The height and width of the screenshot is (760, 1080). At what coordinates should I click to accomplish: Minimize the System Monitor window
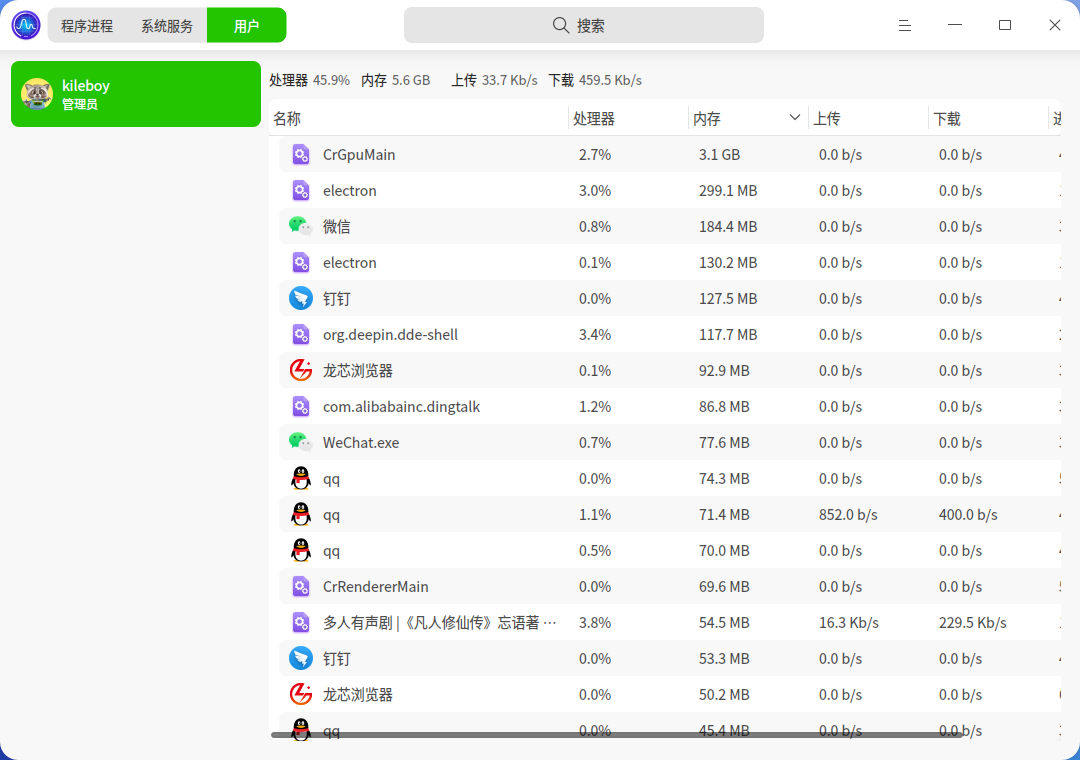[955, 25]
